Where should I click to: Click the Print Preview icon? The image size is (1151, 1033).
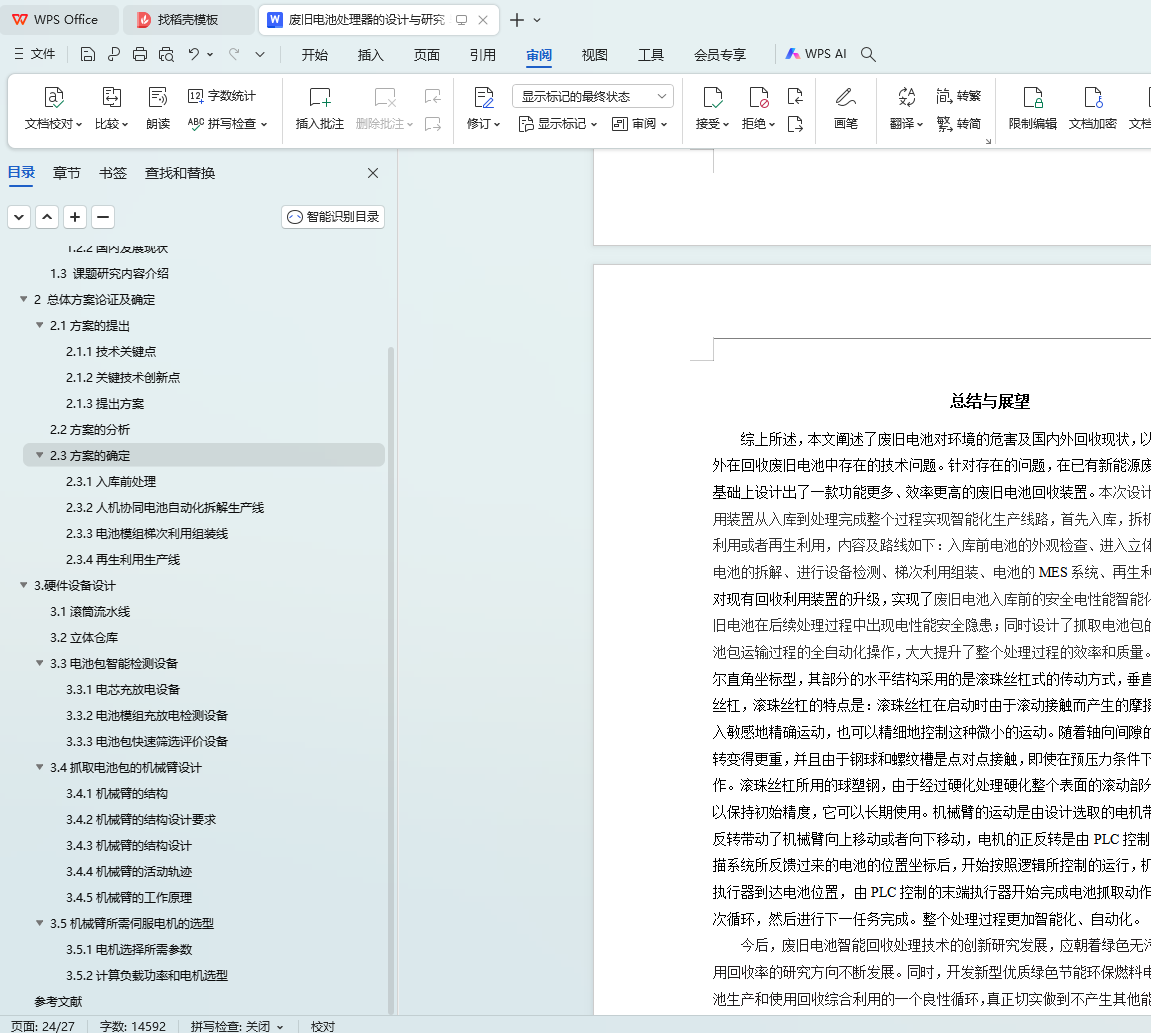pyautogui.click(x=167, y=54)
